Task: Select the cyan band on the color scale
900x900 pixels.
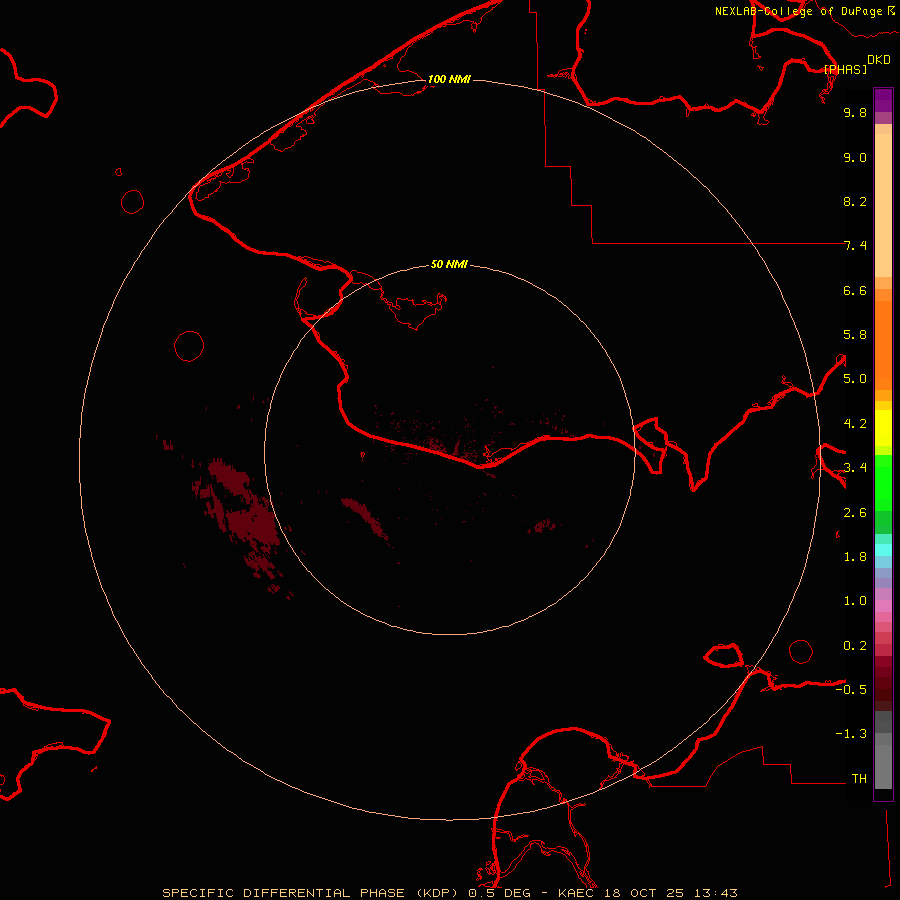Action: [883, 549]
